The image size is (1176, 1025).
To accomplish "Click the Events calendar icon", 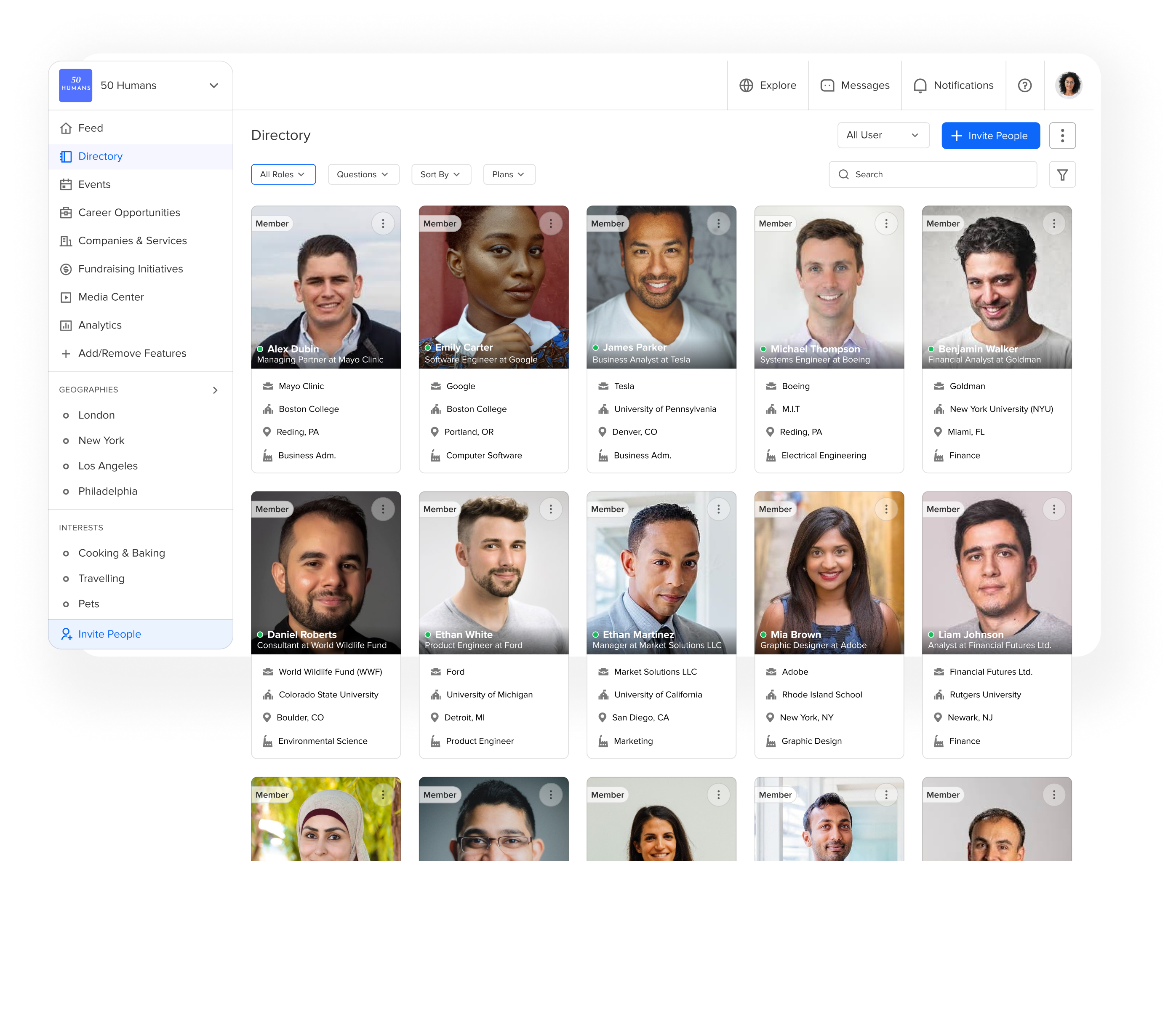I will tap(66, 184).
